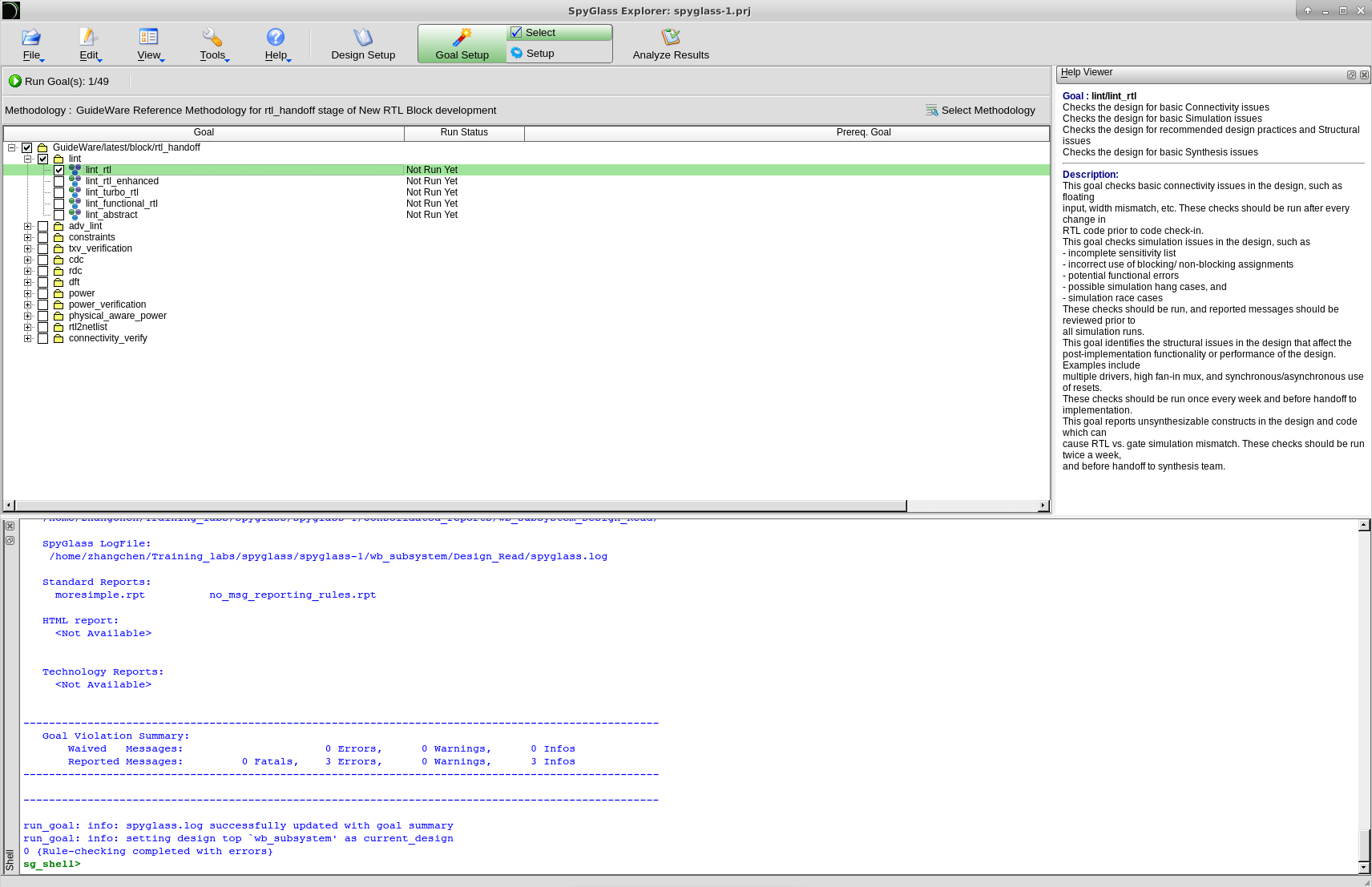Image resolution: width=1372 pixels, height=887 pixels.
Task: Collapse the GuideWare root tree node
Action: point(12,147)
